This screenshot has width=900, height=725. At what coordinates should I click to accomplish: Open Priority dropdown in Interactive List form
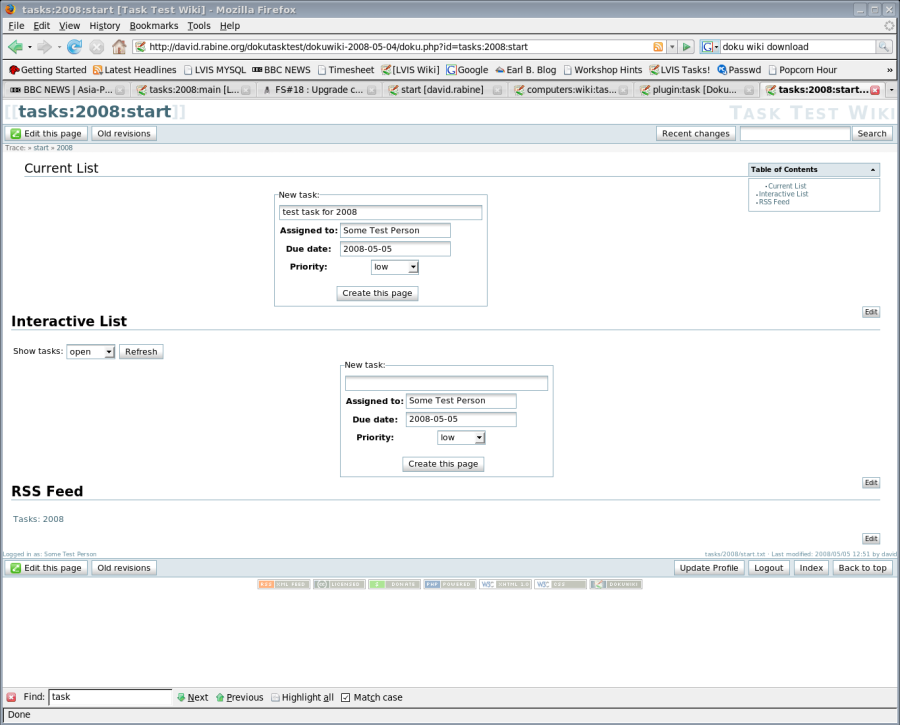[x=461, y=437]
